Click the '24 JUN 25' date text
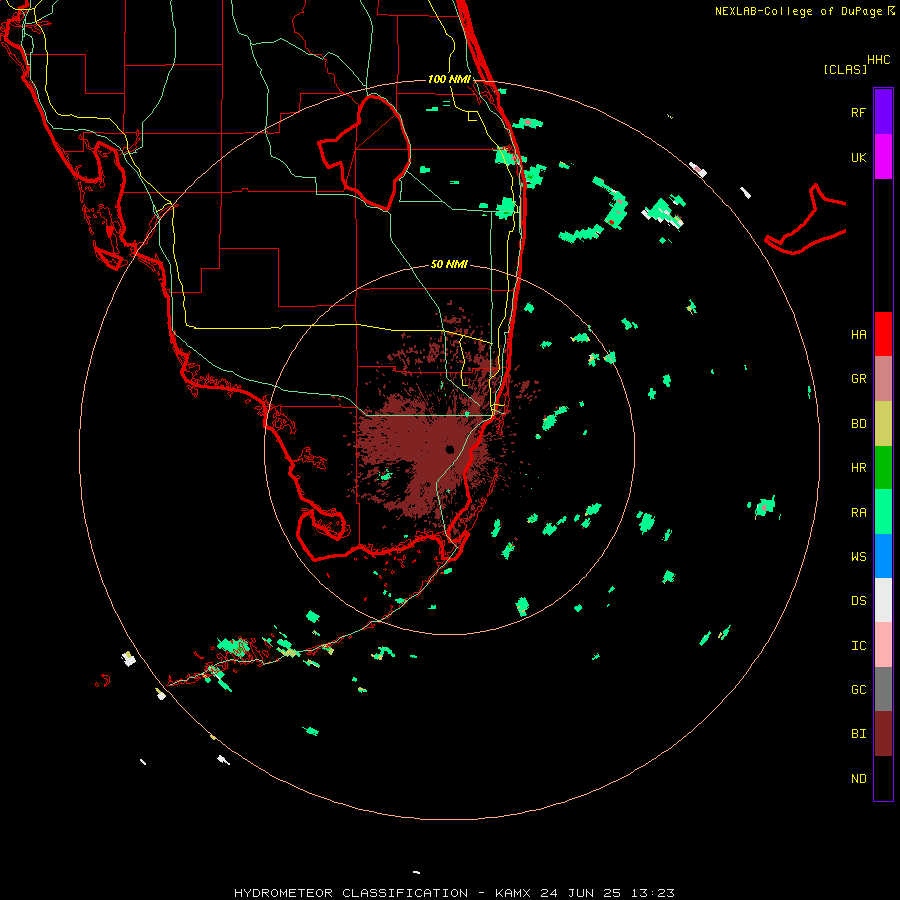 (x=581, y=893)
